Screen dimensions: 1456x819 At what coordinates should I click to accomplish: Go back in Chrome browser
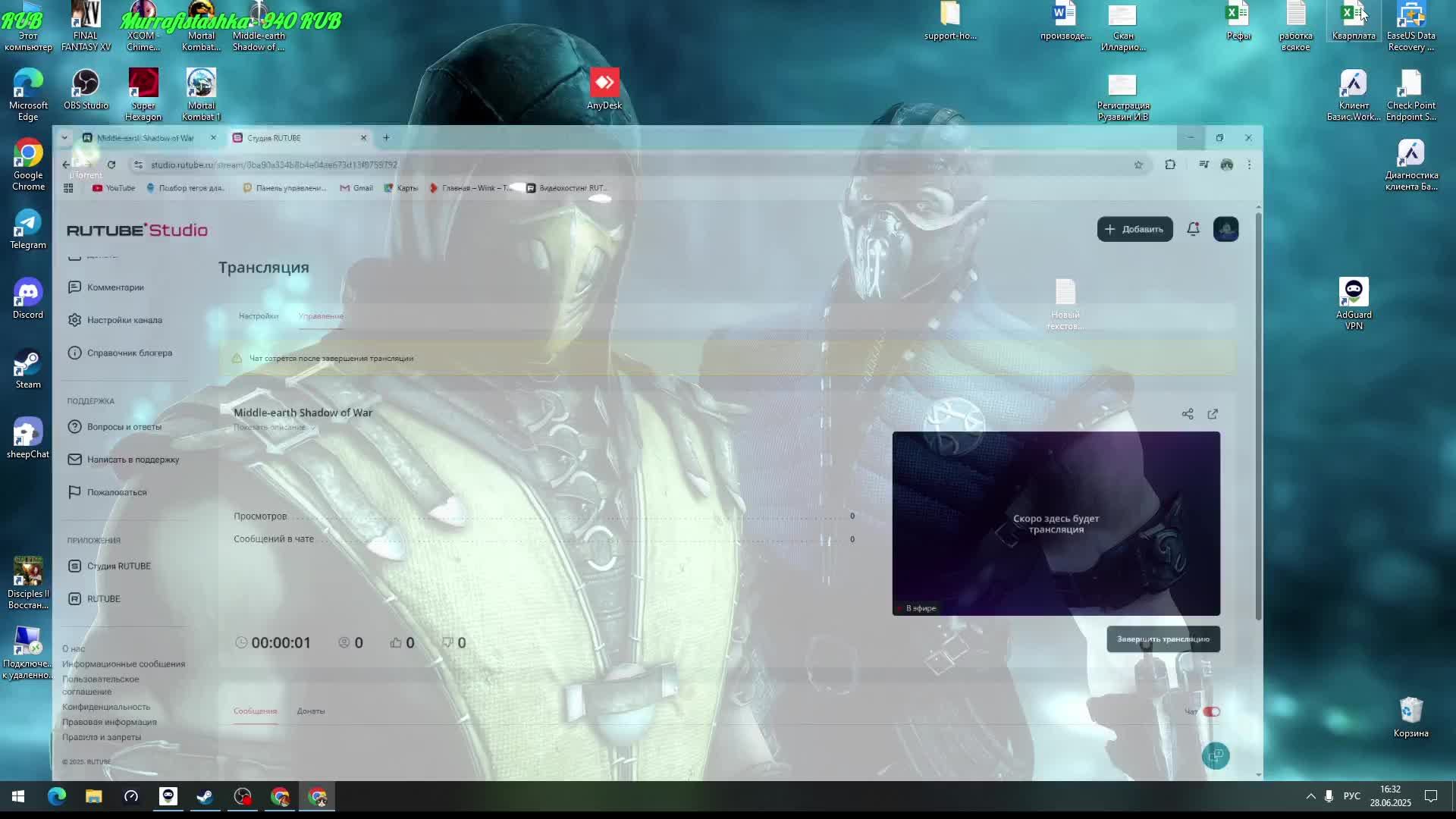click(x=66, y=165)
